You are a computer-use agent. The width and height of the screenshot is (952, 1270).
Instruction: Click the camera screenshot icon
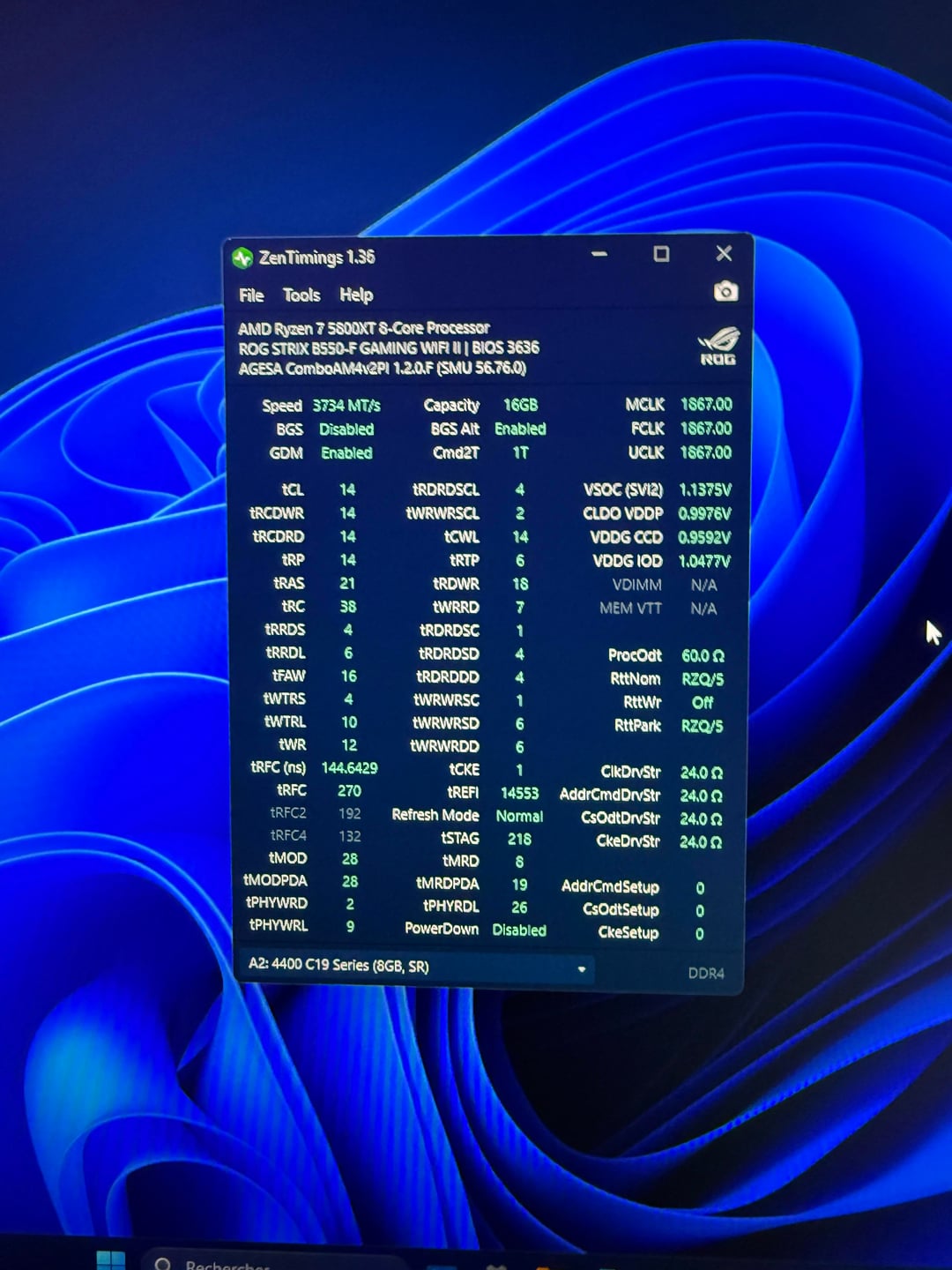point(725,291)
